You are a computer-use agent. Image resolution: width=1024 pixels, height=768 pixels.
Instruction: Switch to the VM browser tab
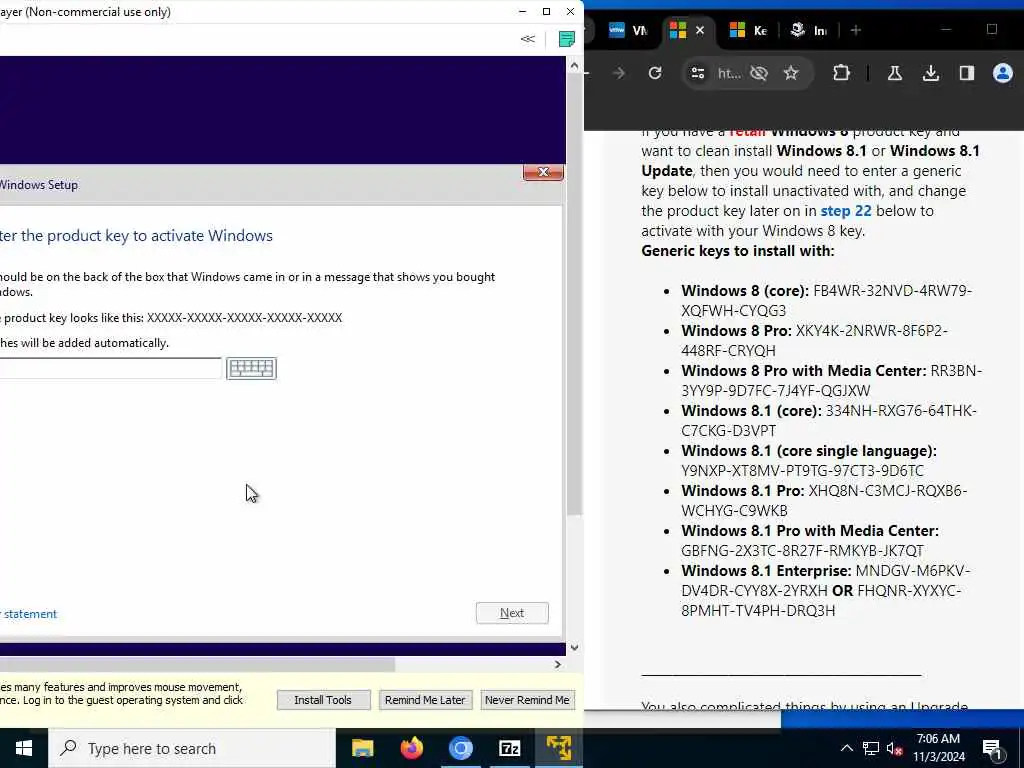(x=628, y=30)
